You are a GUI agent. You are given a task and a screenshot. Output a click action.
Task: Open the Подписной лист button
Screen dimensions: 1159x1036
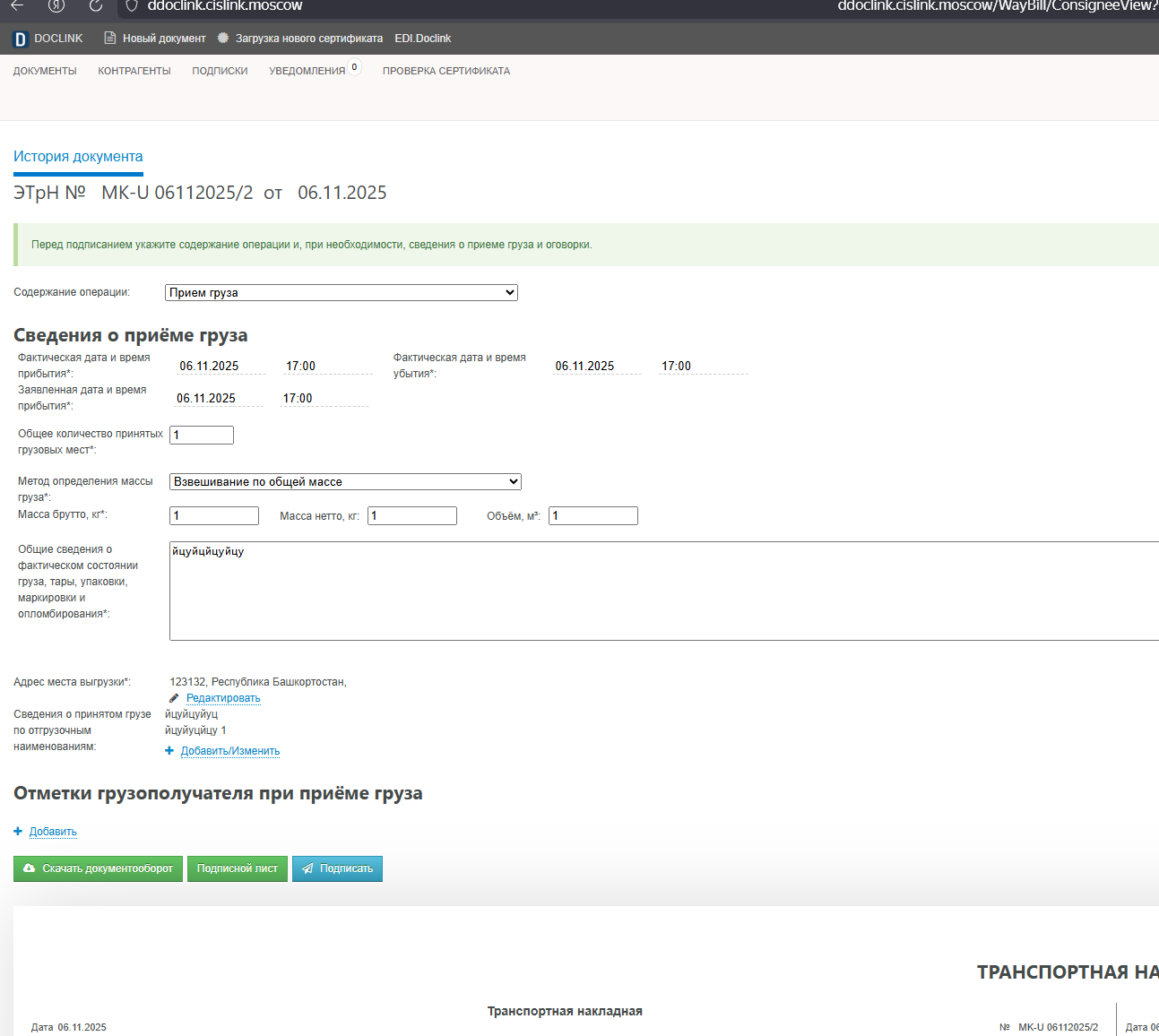click(x=238, y=868)
